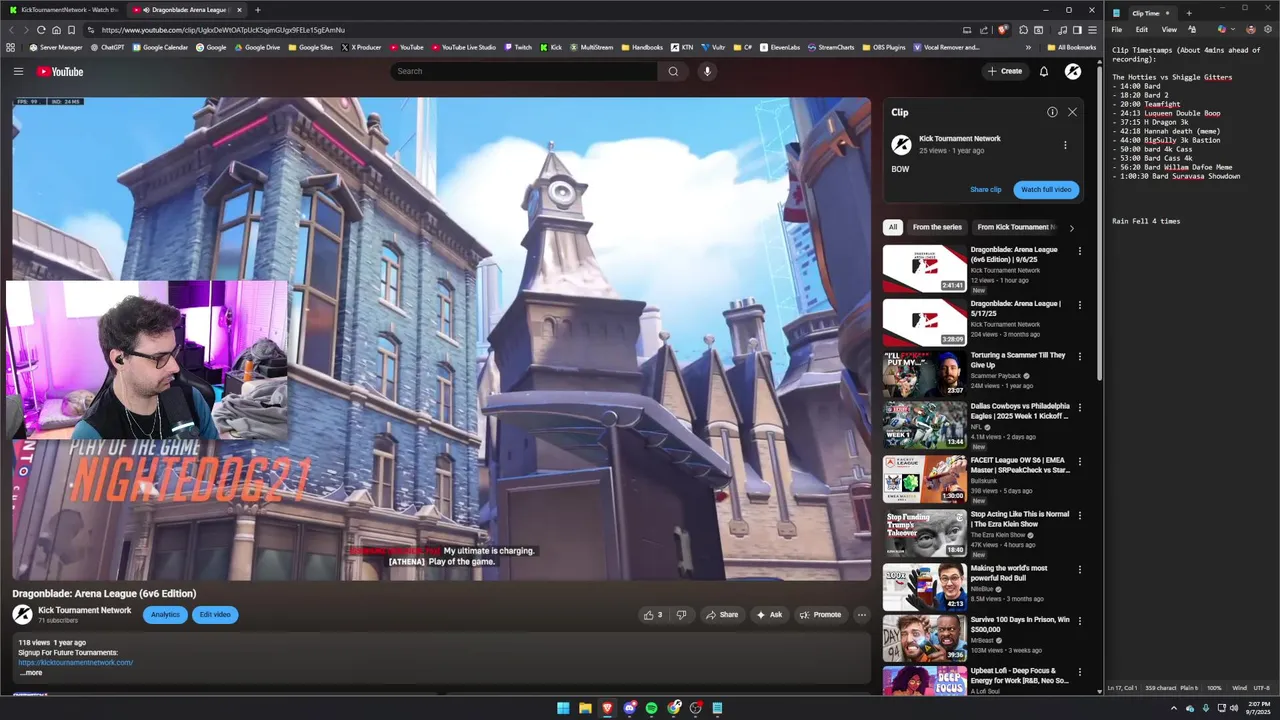Focus the YouTube search field
This screenshot has width=1280, height=720.
tap(524, 71)
